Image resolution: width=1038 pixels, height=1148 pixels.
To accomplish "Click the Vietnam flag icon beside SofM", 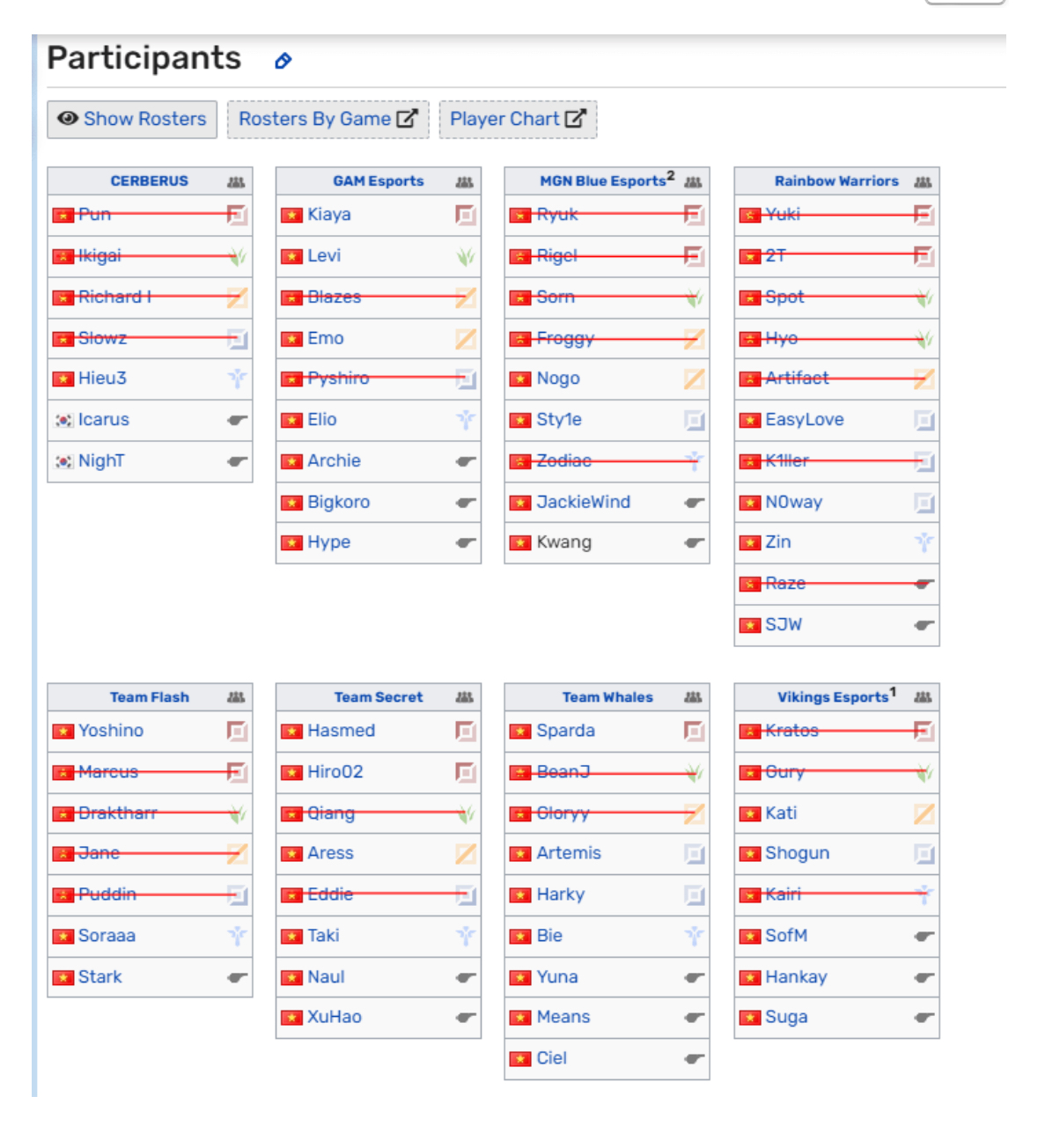I will coord(749,936).
